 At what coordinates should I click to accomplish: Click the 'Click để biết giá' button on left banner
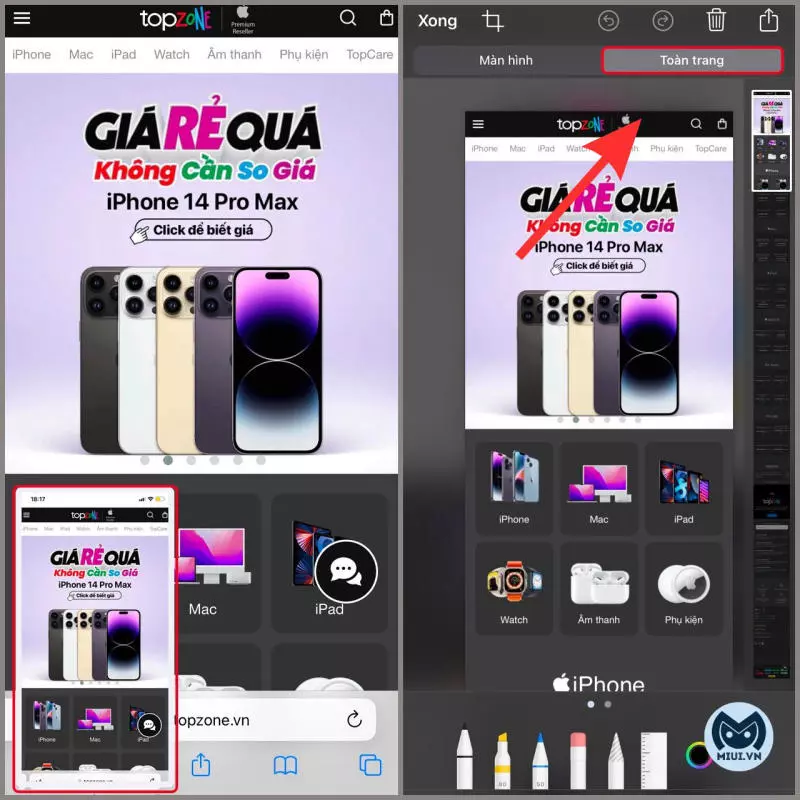203,230
